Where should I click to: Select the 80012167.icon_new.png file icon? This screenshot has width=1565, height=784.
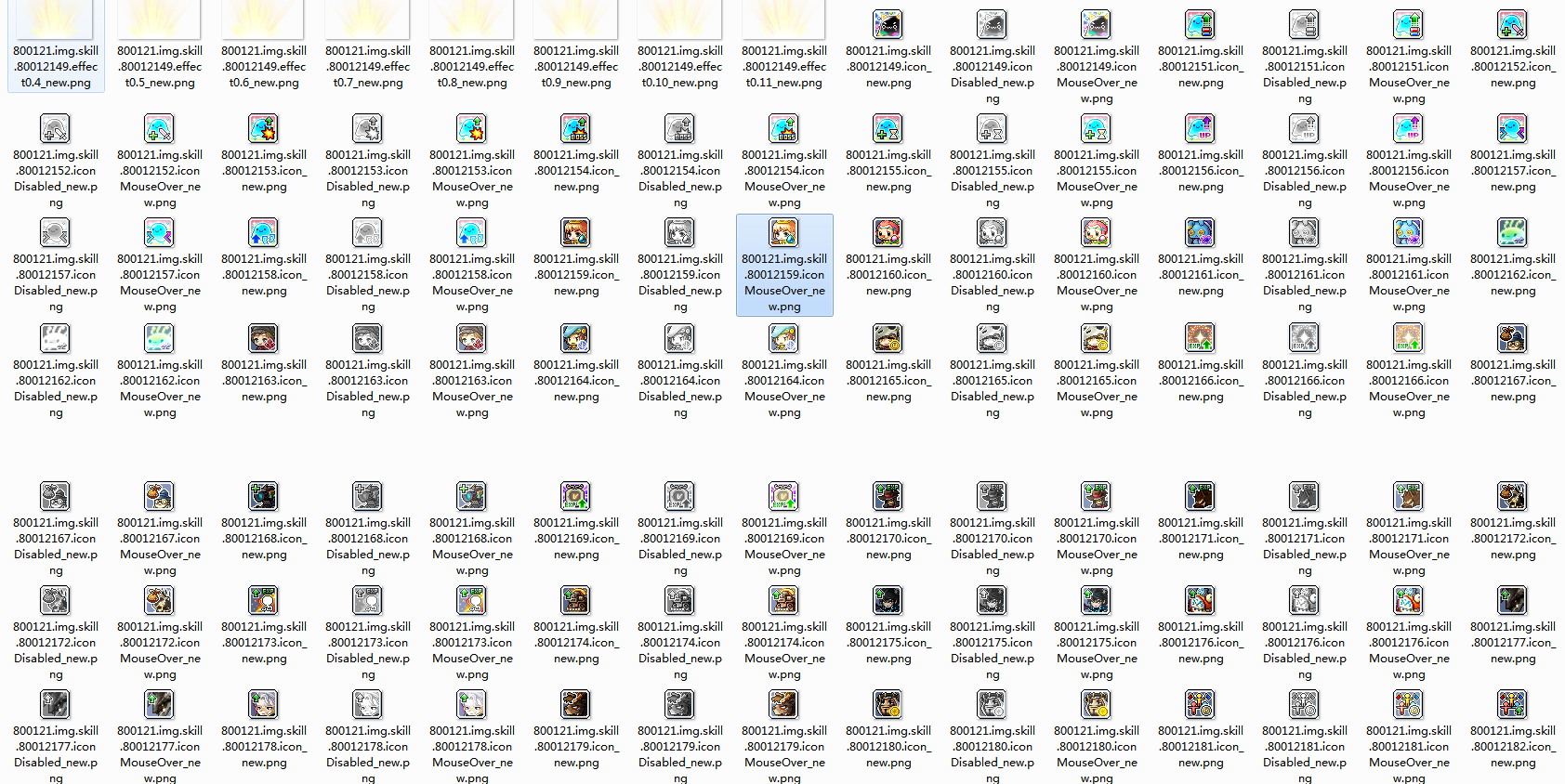tap(1513, 338)
